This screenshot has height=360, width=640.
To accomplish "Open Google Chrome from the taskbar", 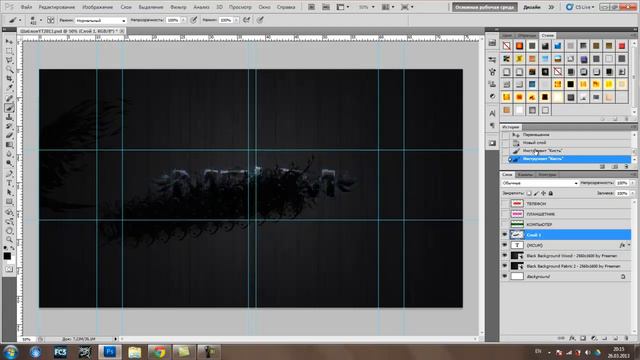I will click(x=159, y=352).
